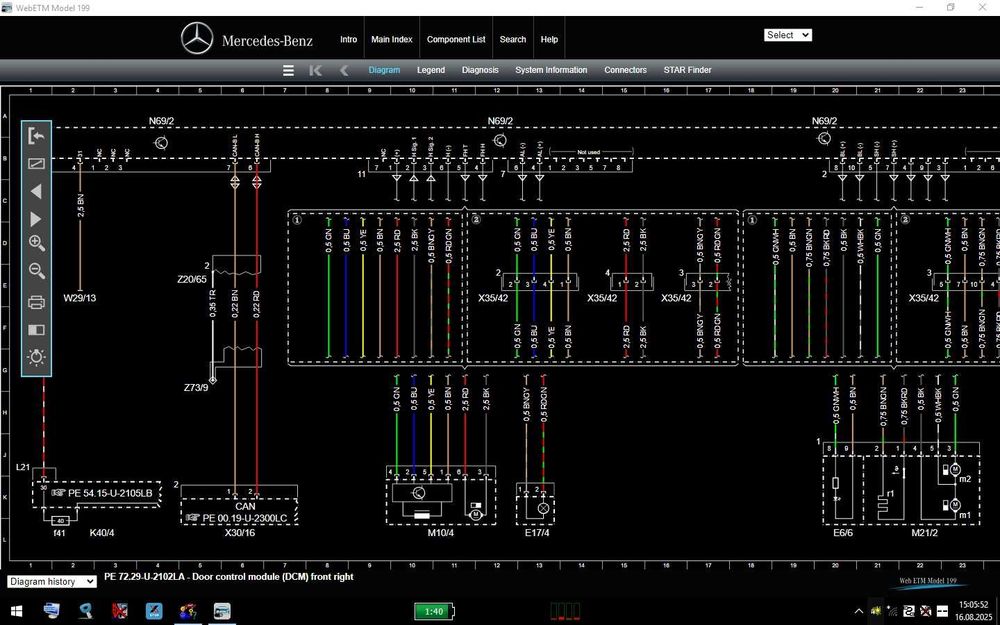This screenshot has width=1000, height=625.
Task: Click component label E17/4
Action: click(x=536, y=533)
